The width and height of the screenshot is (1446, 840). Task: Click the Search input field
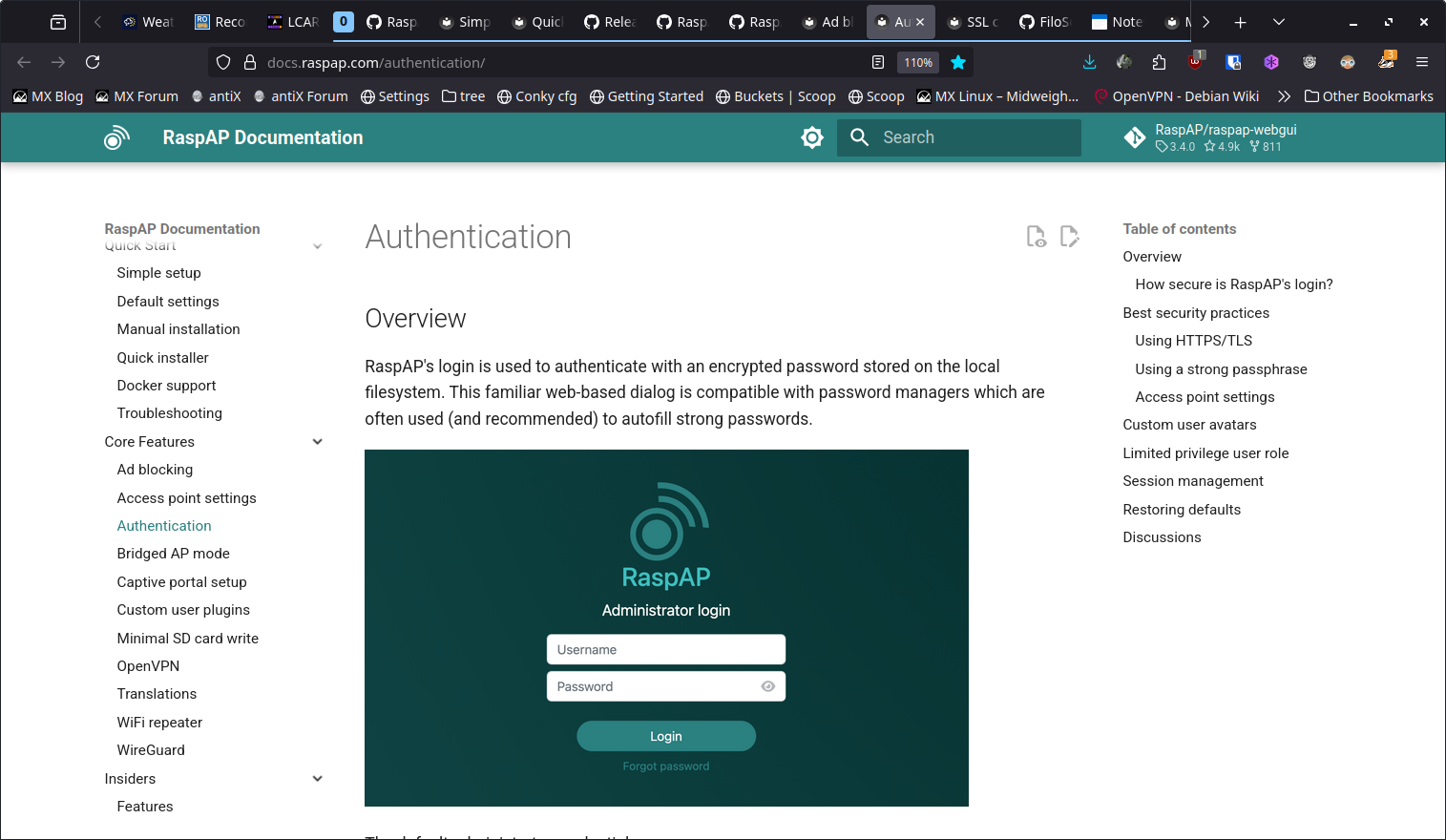tap(959, 137)
